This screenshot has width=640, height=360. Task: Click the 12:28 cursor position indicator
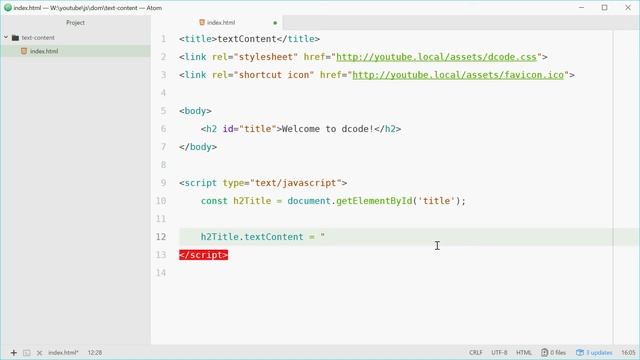[x=95, y=353]
